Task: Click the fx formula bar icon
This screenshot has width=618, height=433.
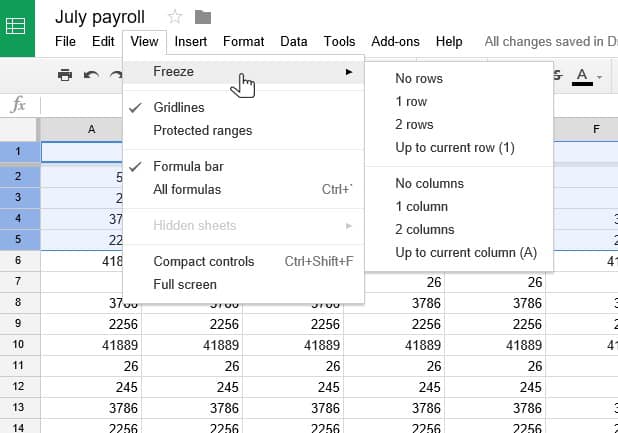Action: click(18, 105)
